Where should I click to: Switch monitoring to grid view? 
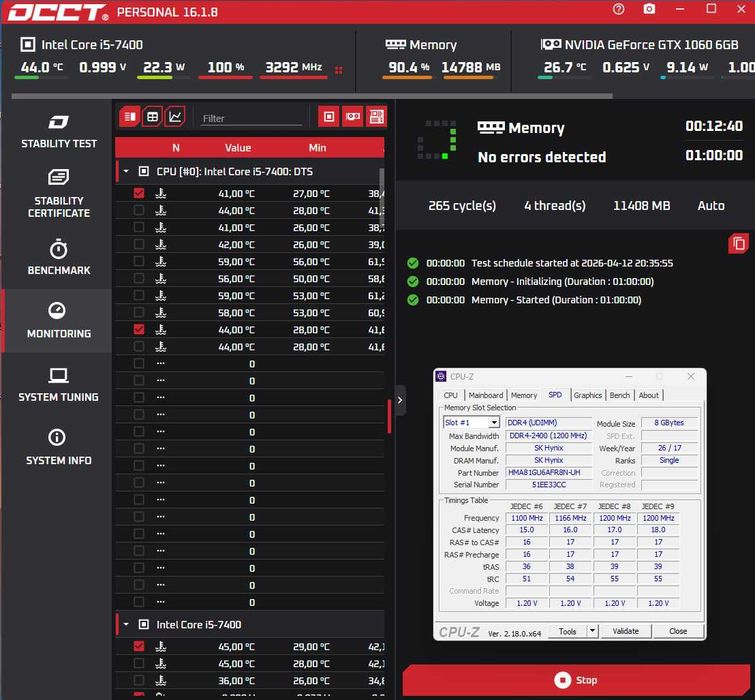click(x=152, y=117)
